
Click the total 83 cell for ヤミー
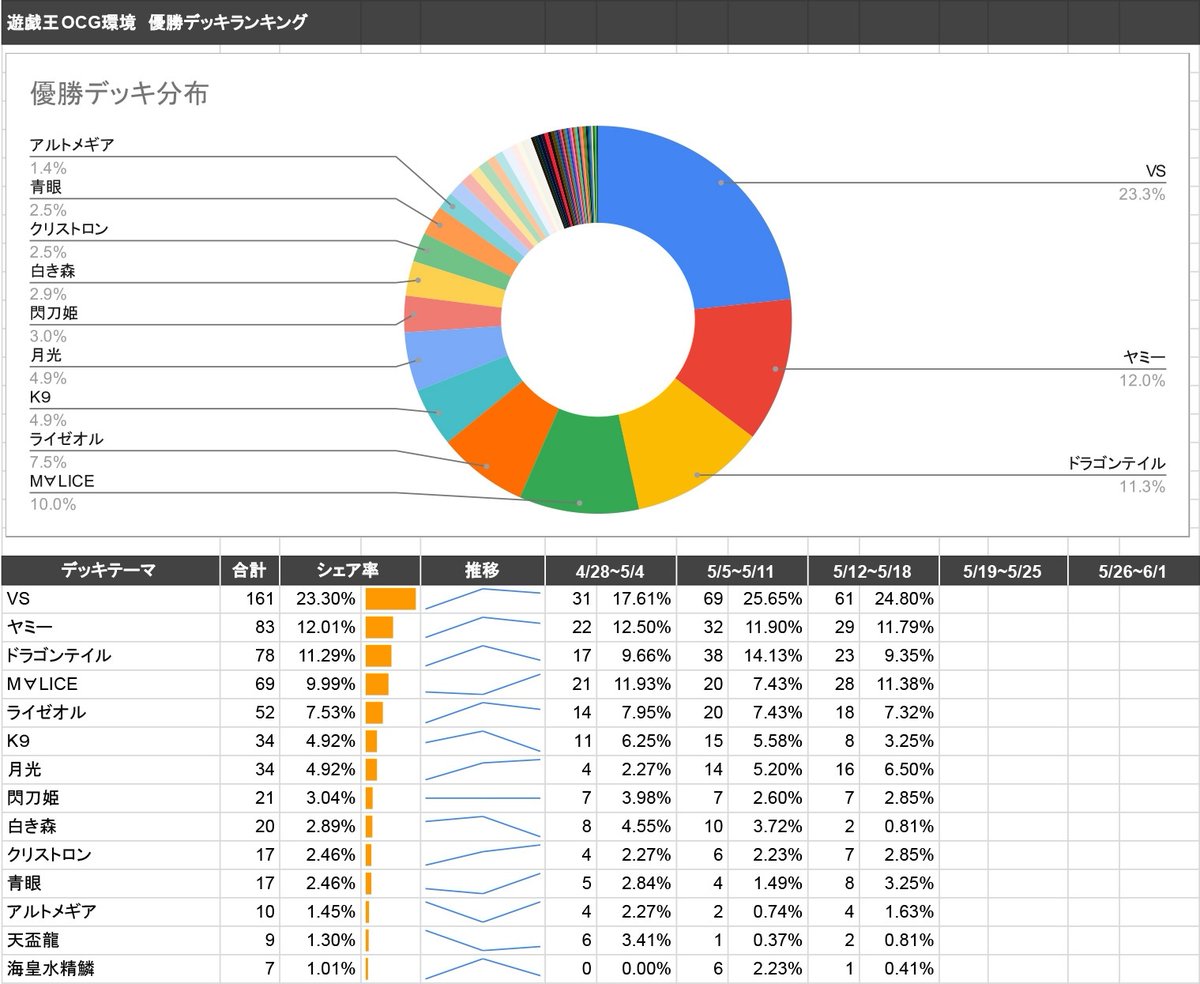pos(249,627)
